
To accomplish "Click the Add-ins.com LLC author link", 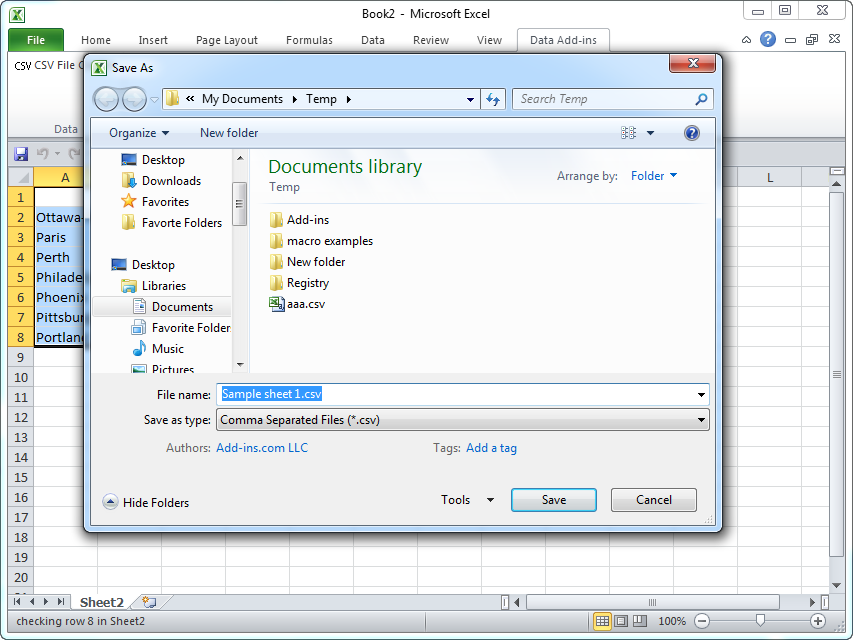I will click(262, 448).
